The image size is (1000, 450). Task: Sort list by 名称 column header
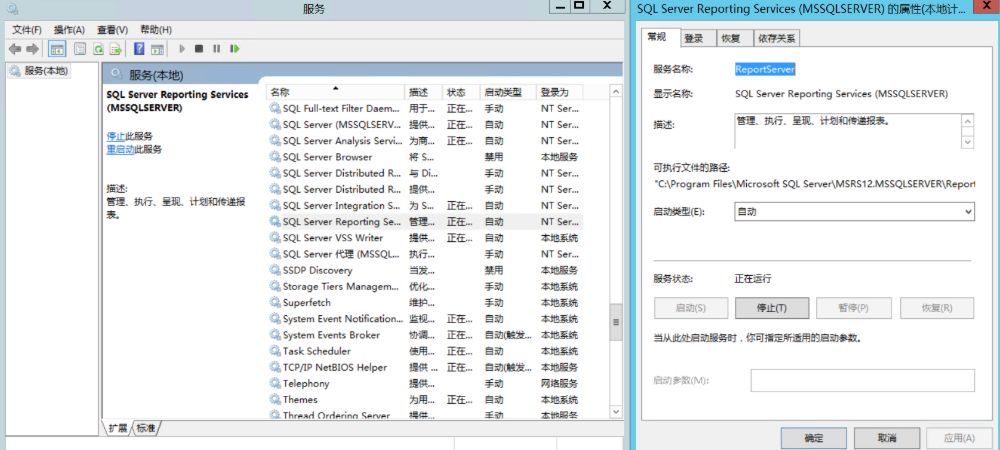click(335, 92)
